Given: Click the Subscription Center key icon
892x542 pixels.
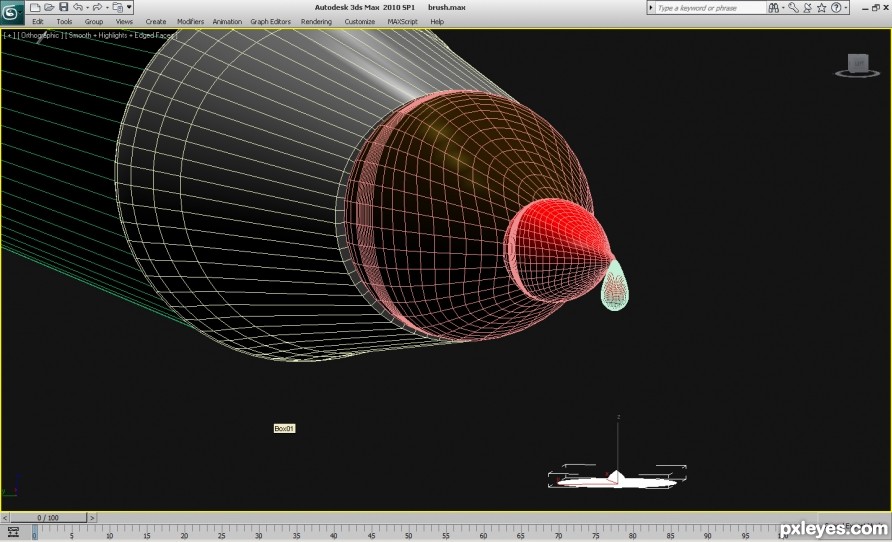Looking at the screenshot, I should 793,8.
